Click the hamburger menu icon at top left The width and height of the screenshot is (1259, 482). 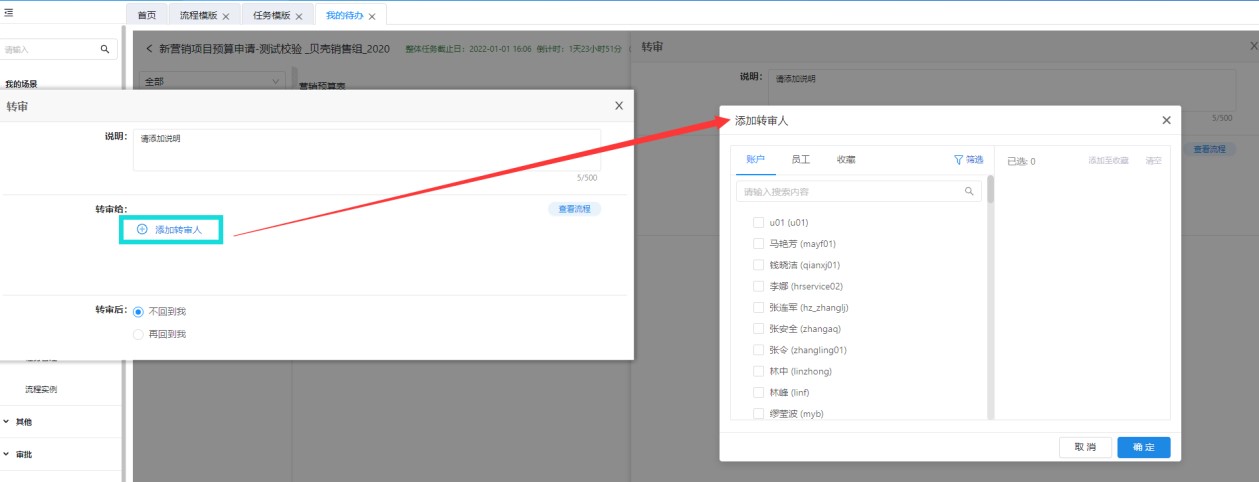pos(8,14)
